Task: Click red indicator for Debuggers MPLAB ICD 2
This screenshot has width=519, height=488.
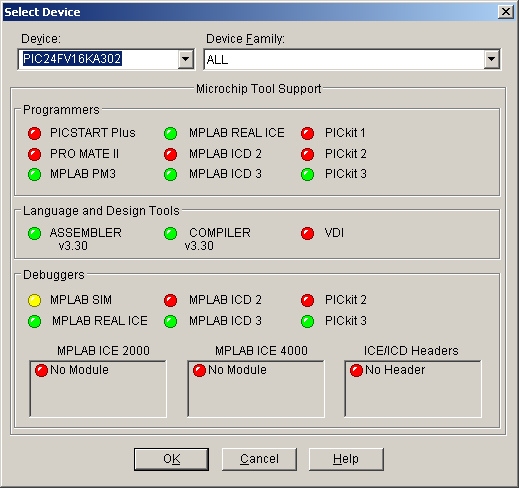Action: click(x=171, y=300)
